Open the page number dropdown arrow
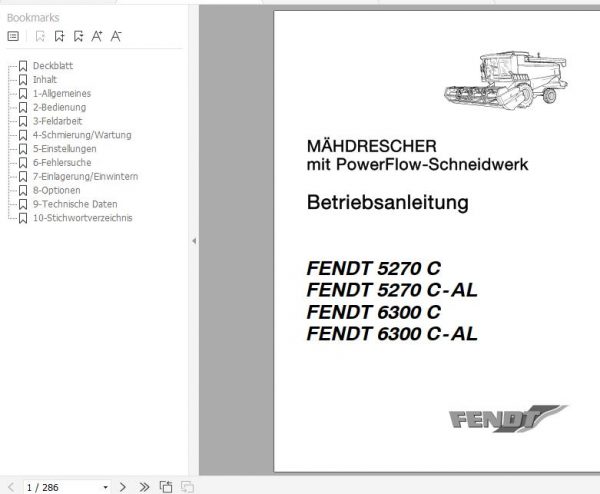The height and width of the screenshot is (494, 600). tap(105, 487)
